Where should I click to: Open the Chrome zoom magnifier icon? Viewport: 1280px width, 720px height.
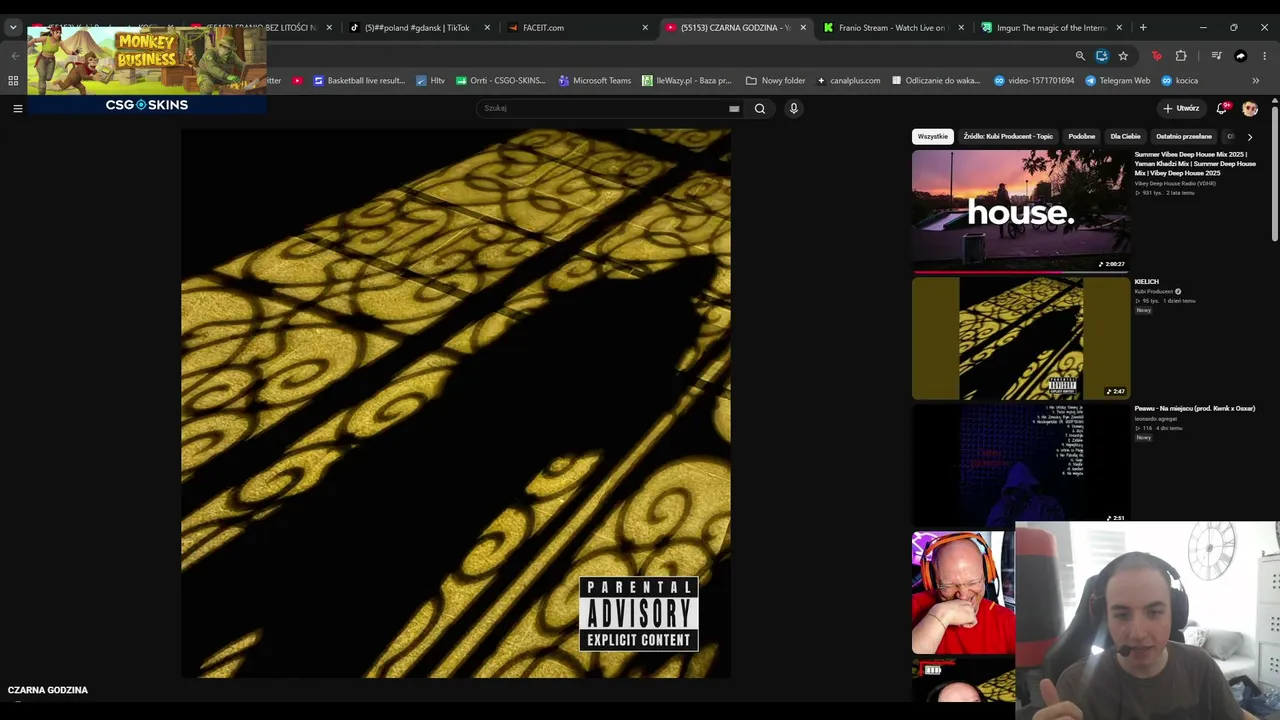coord(1080,56)
